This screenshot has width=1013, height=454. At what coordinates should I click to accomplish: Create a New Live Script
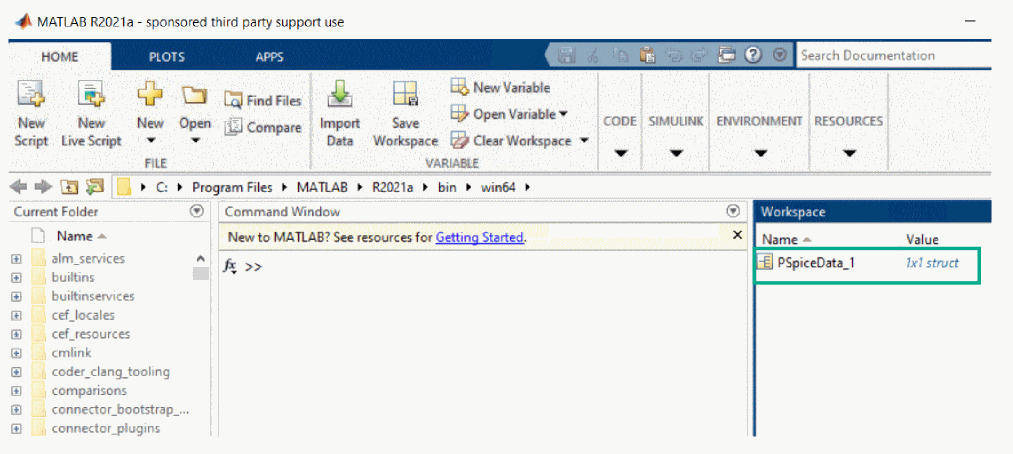point(91,114)
